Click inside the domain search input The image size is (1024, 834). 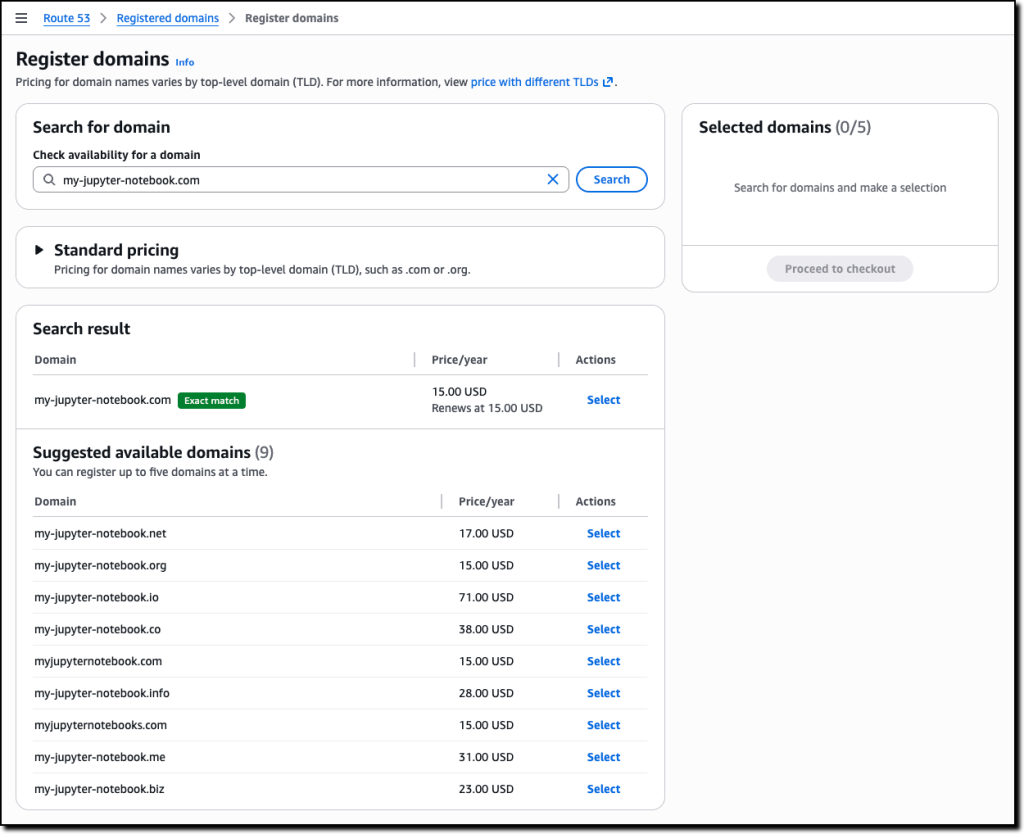pyautogui.click(x=300, y=180)
